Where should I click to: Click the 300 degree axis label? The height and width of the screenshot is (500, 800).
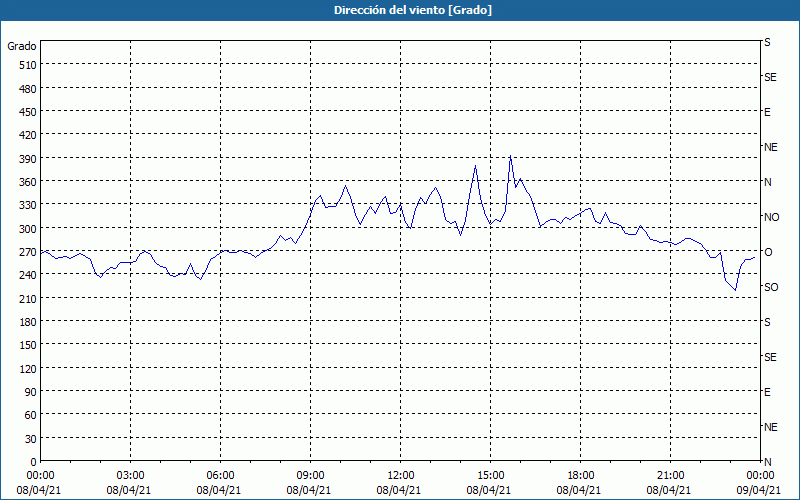[x=28, y=229]
